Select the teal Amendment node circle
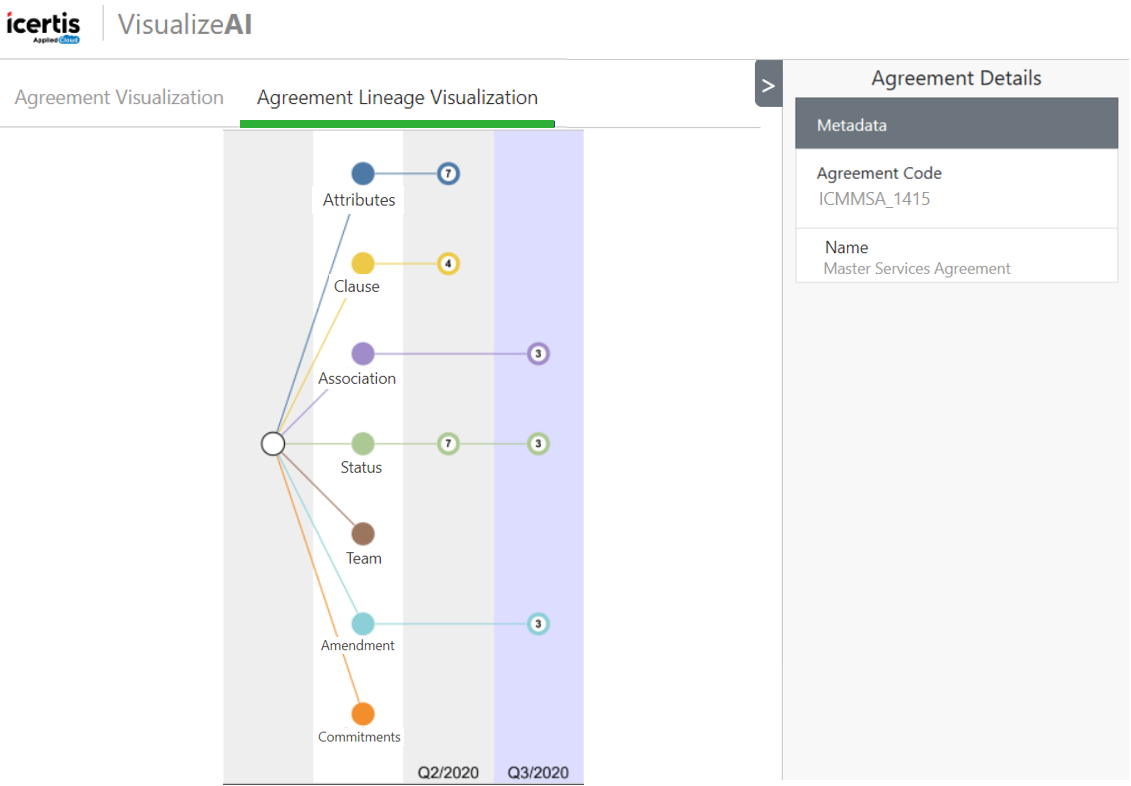The image size is (1131, 786). coord(363,624)
